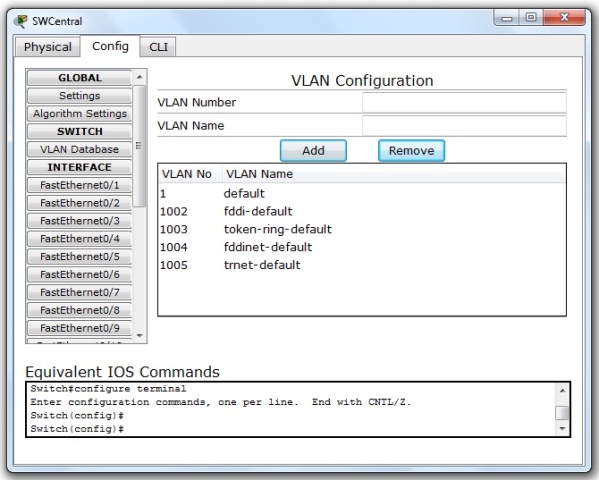The width and height of the screenshot is (599, 480).
Task: Select the token-ring-default VLAN row
Action: (362, 229)
